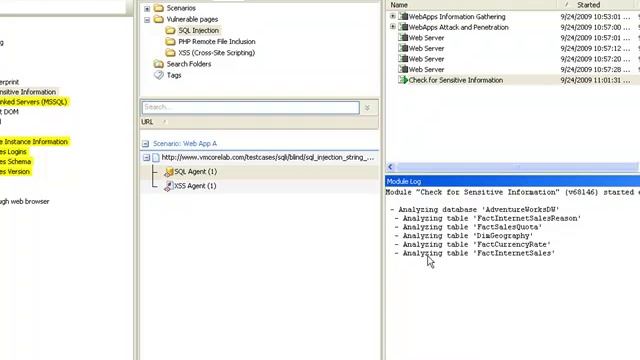Viewport: 640px width, 360px height.
Task: Click the WebApps Information Gathering module icon
Action: click(403, 16)
